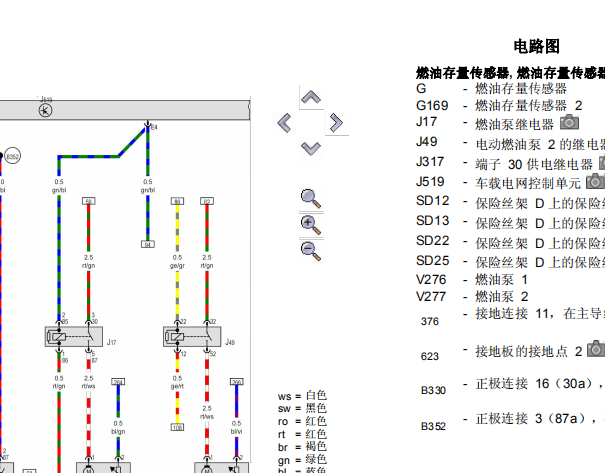Click the 0.5 bl/vi wire label
This screenshot has height=473, width=605.
coord(237,427)
